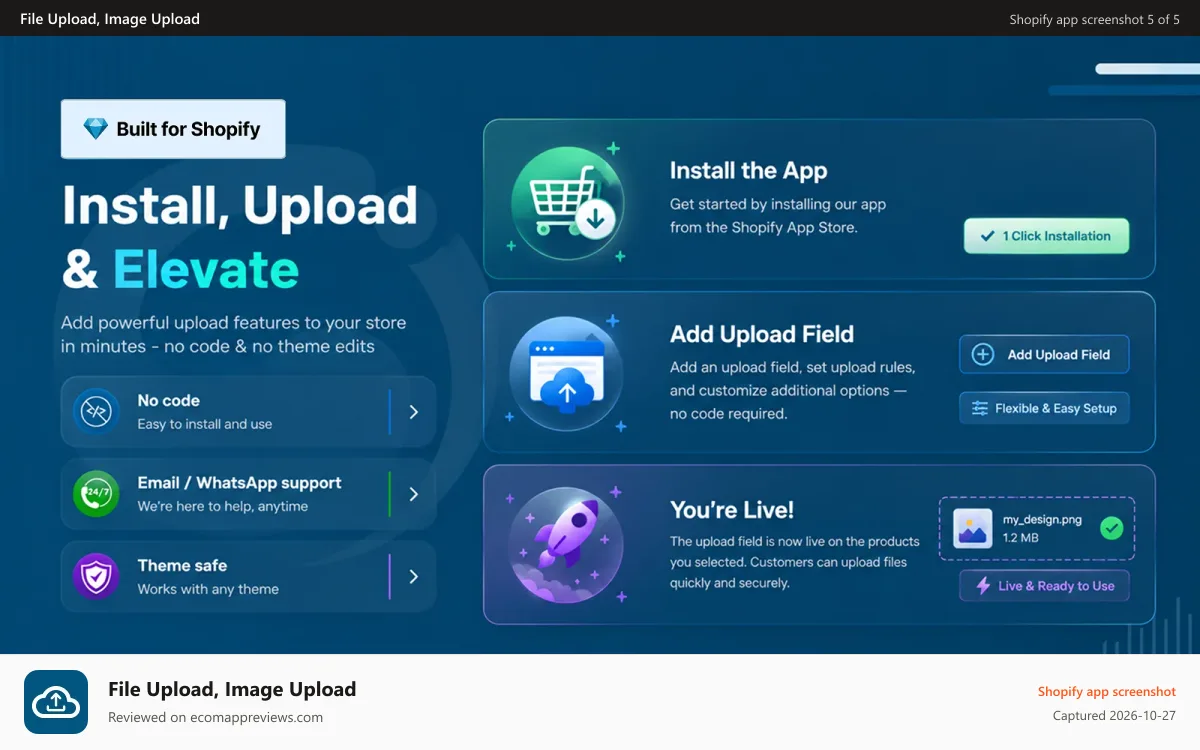Screen dimensions: 1200x750
Task: Expand the Email / WhatsApp support chevron
Action: [x=414, y=494]
